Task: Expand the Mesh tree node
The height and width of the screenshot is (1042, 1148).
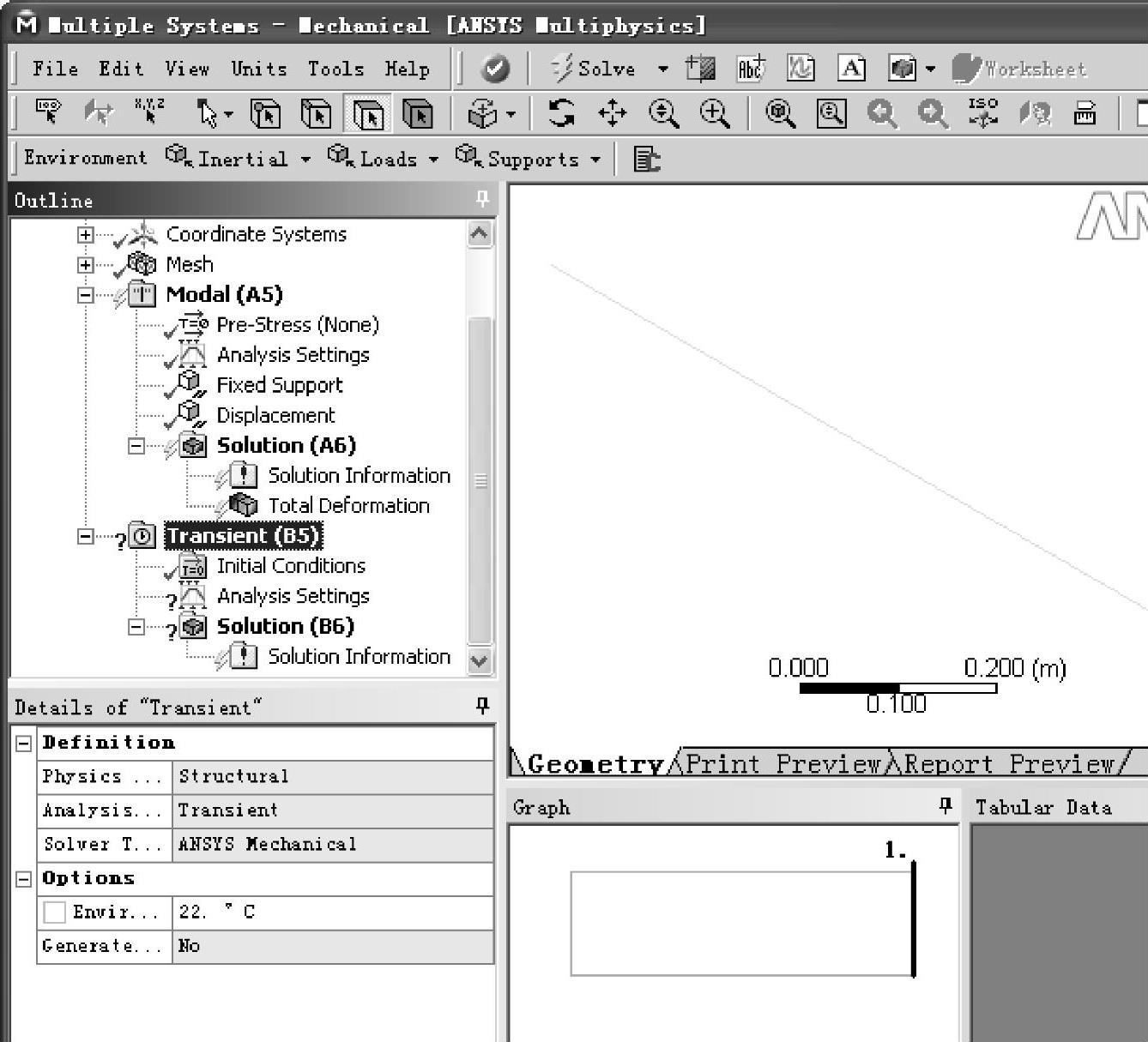Action: (x=85, y=264)
